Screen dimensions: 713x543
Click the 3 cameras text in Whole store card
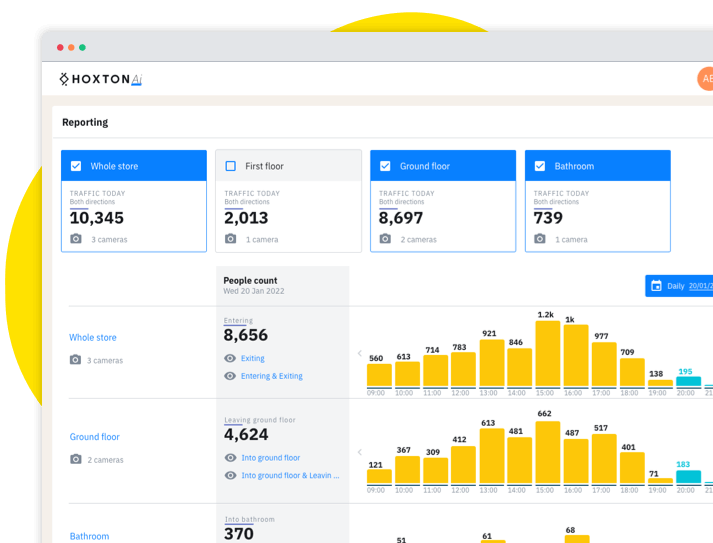click(109, 239)
